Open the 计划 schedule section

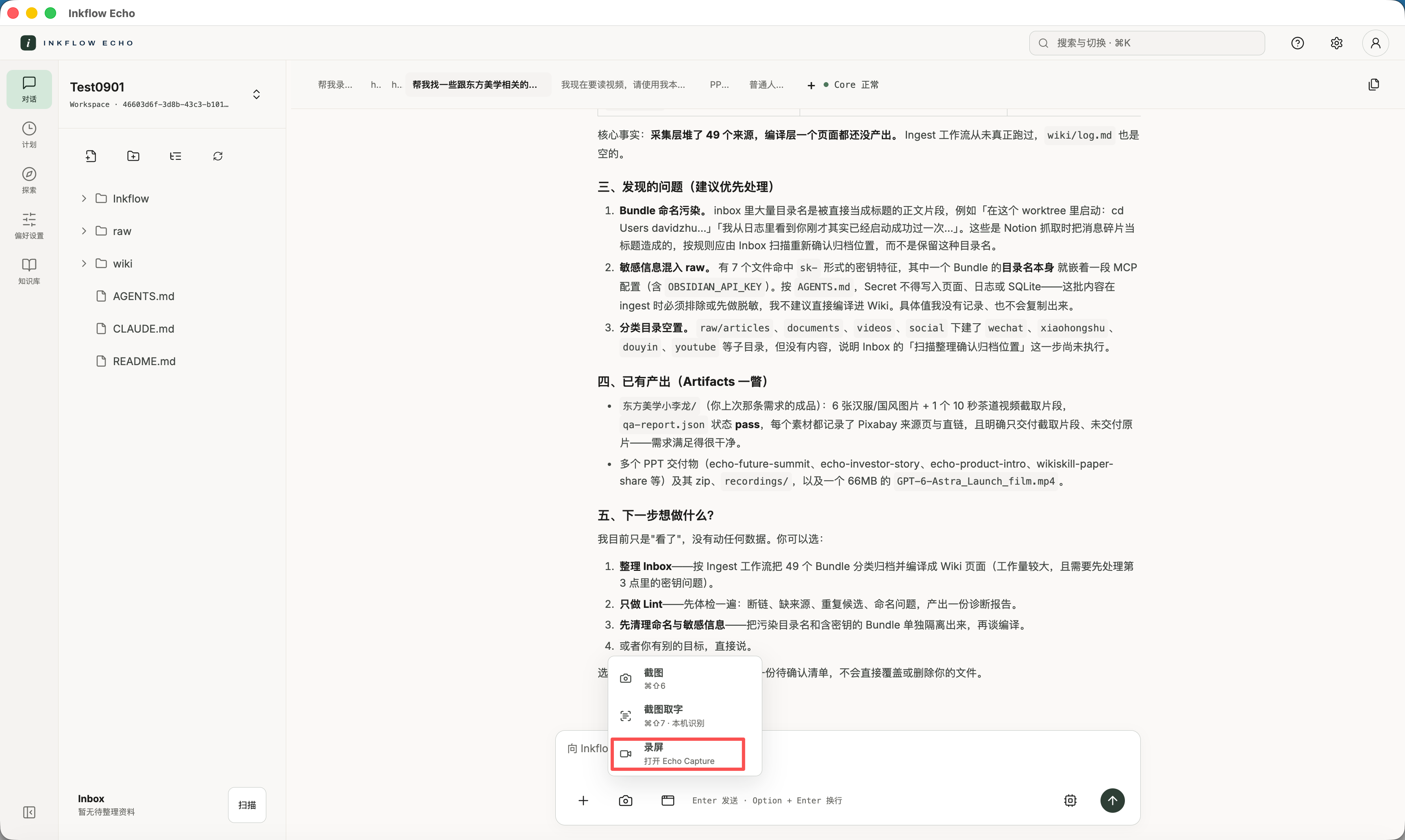pyautogui.click(x=29, y=135)
